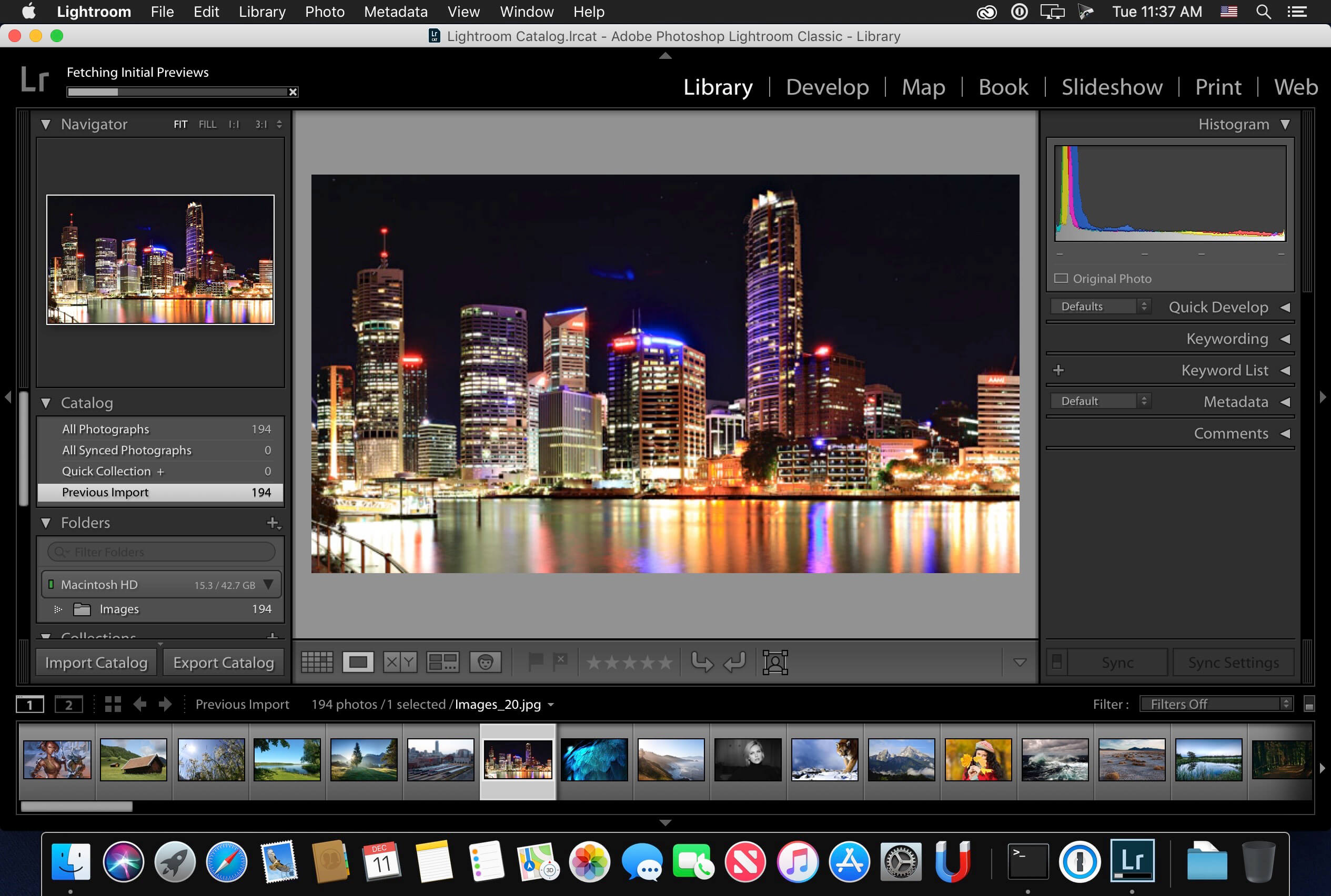Open the Develop module tab

826,87
